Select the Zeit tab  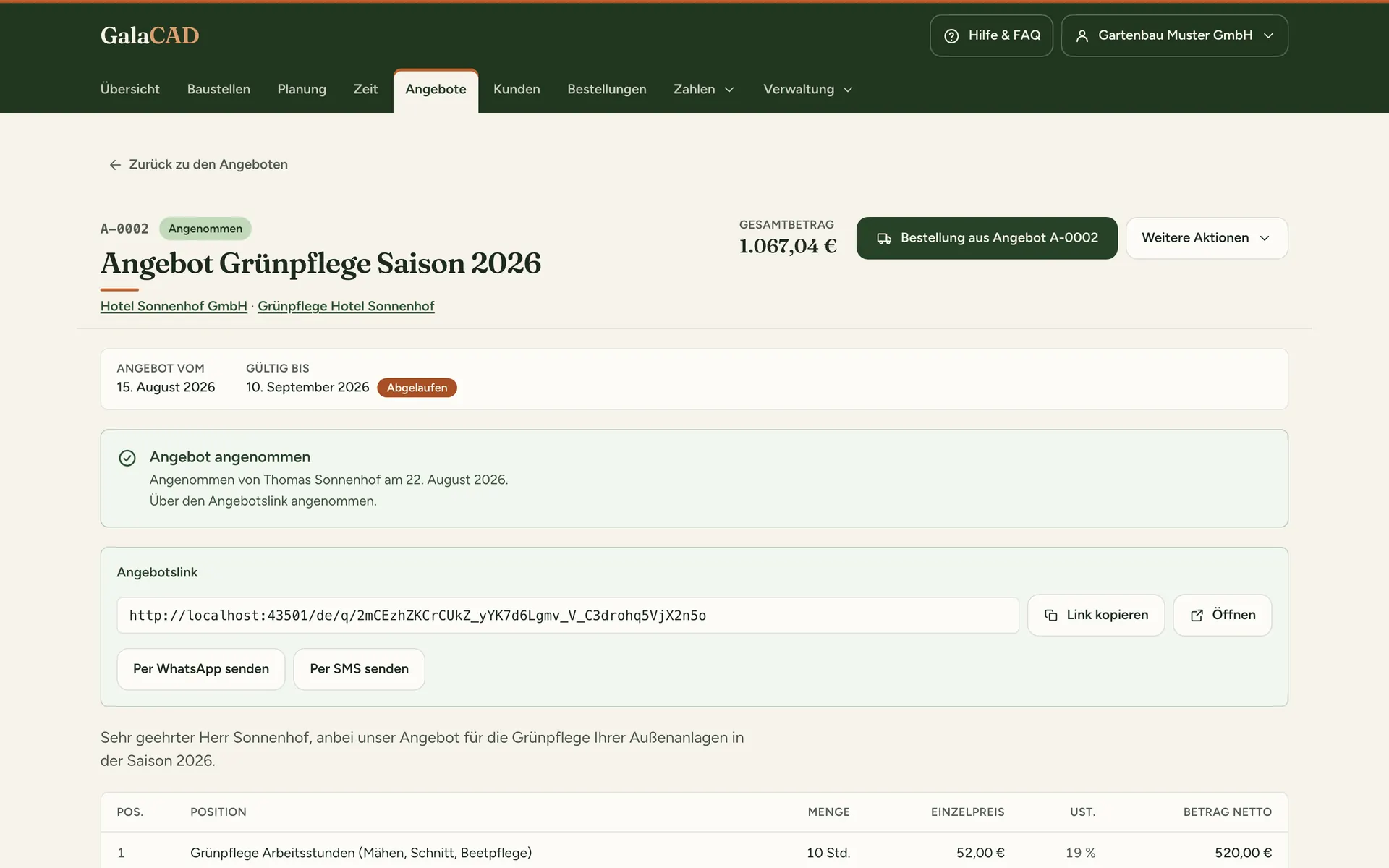pos(365,89)
